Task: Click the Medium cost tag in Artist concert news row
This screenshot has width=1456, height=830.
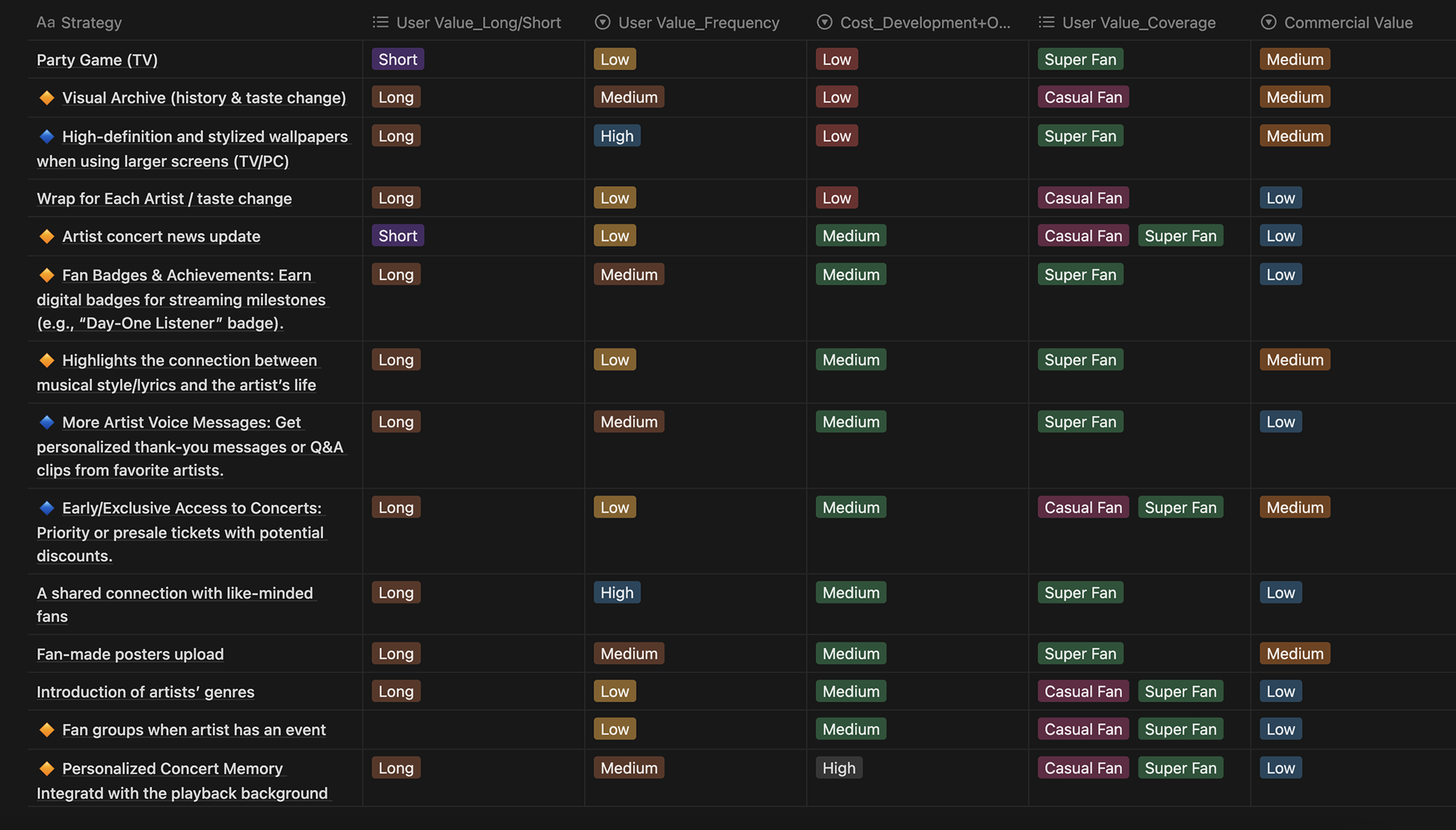Action: point(851,236)
